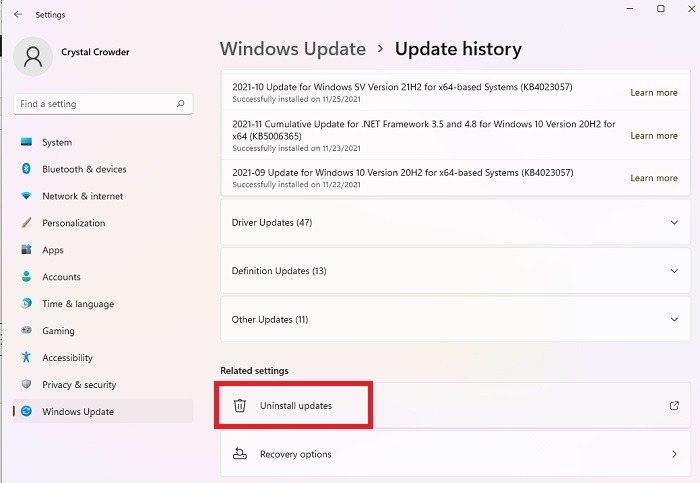Open Privacy & security settings

103,384
